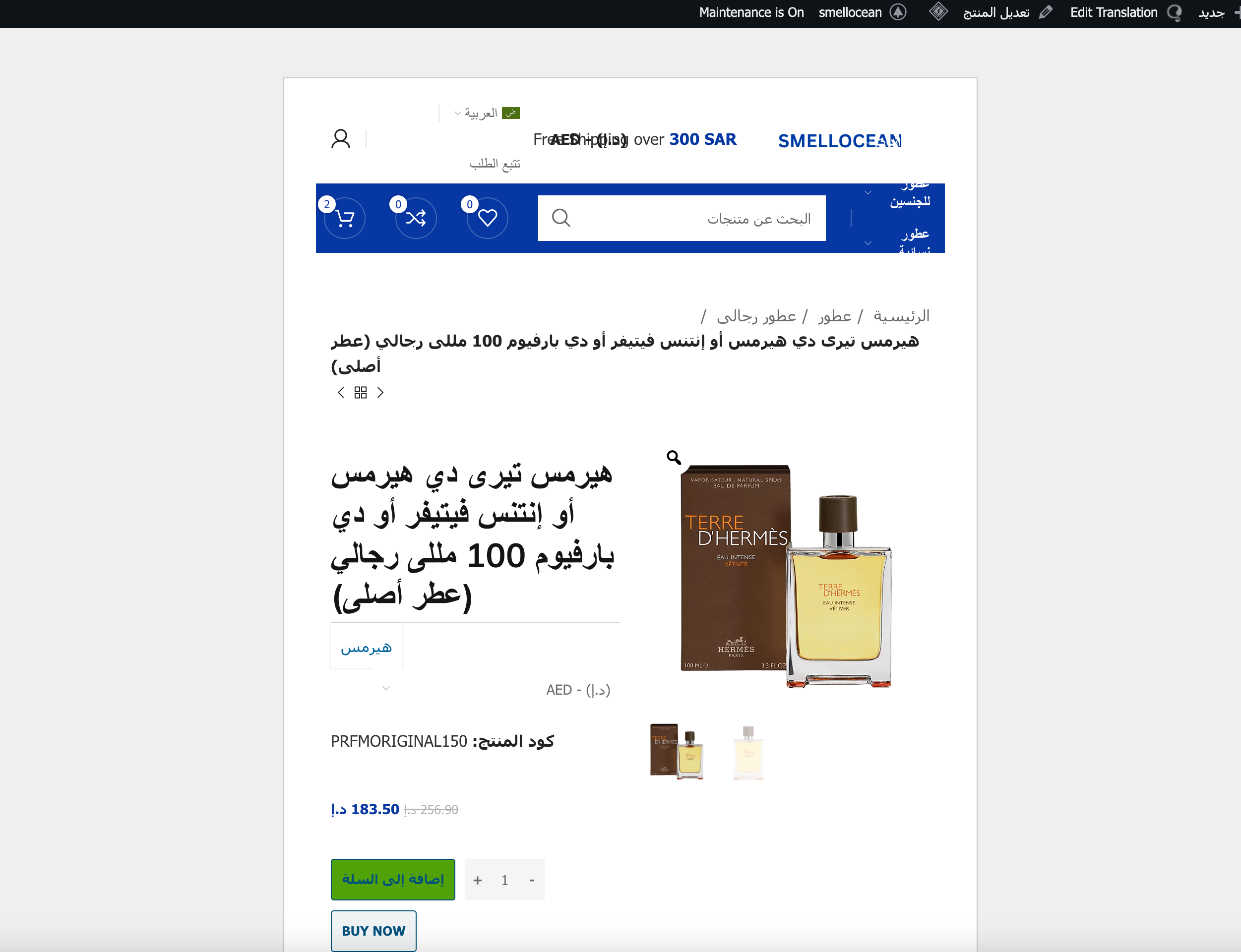Expand العربية language dropdown

click(487, 113)
